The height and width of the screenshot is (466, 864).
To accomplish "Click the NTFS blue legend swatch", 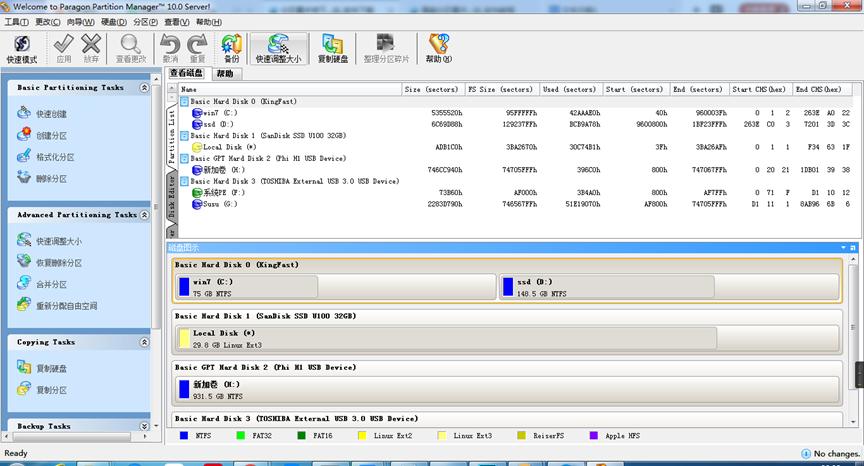I will (183, 435).
